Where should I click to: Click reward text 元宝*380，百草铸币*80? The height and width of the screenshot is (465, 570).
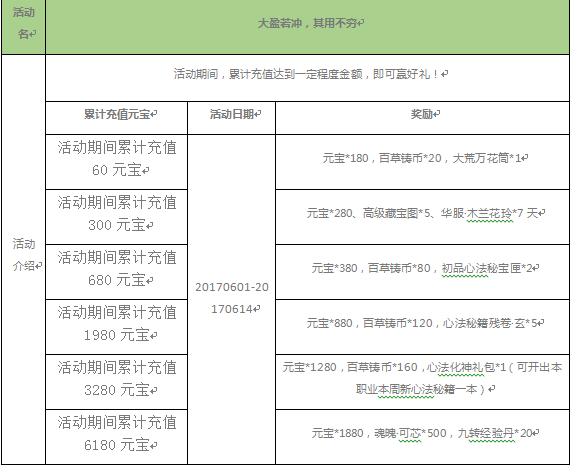click(371, 268)
